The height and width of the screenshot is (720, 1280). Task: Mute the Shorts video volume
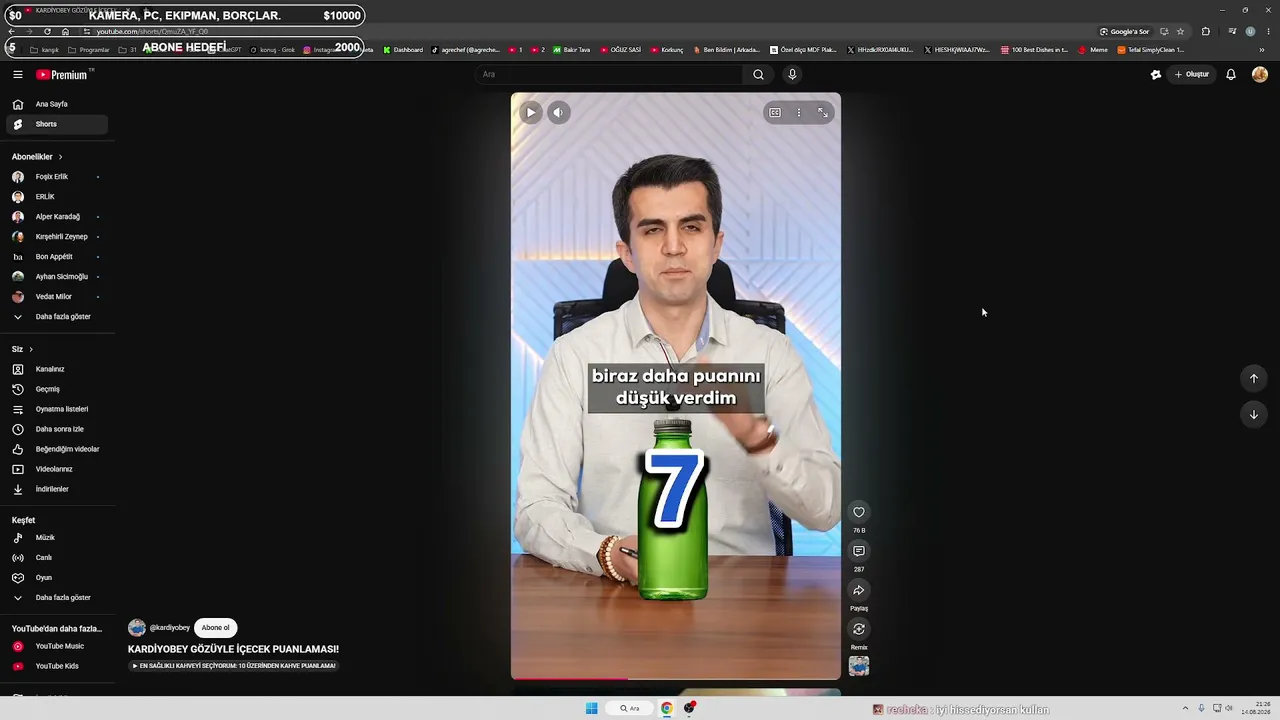click(x=559, y=112)
